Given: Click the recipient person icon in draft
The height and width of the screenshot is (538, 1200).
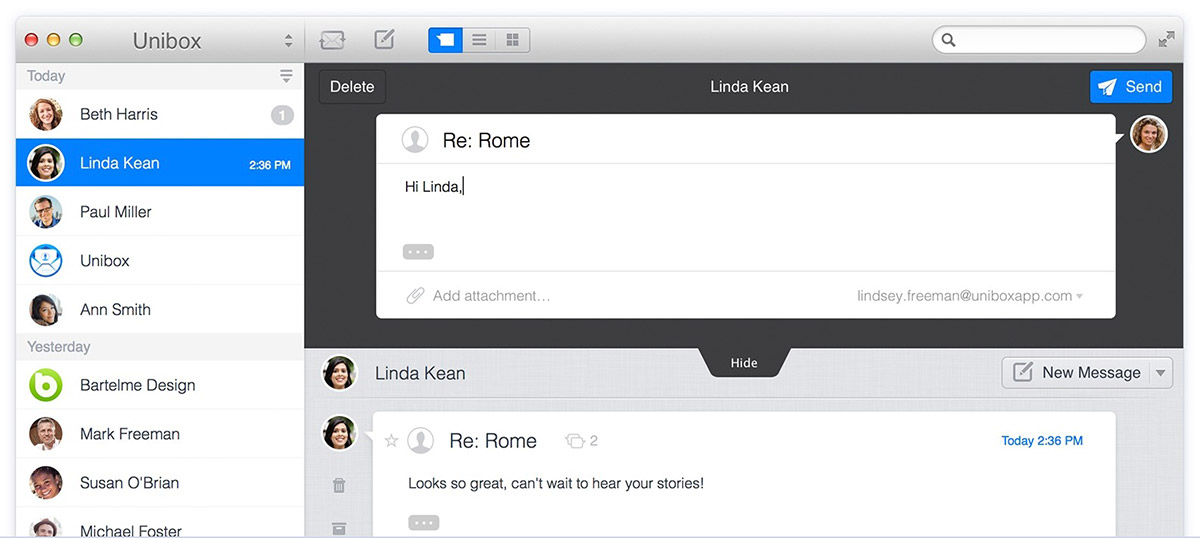Looking at the screenshot, I should (414, 140).
